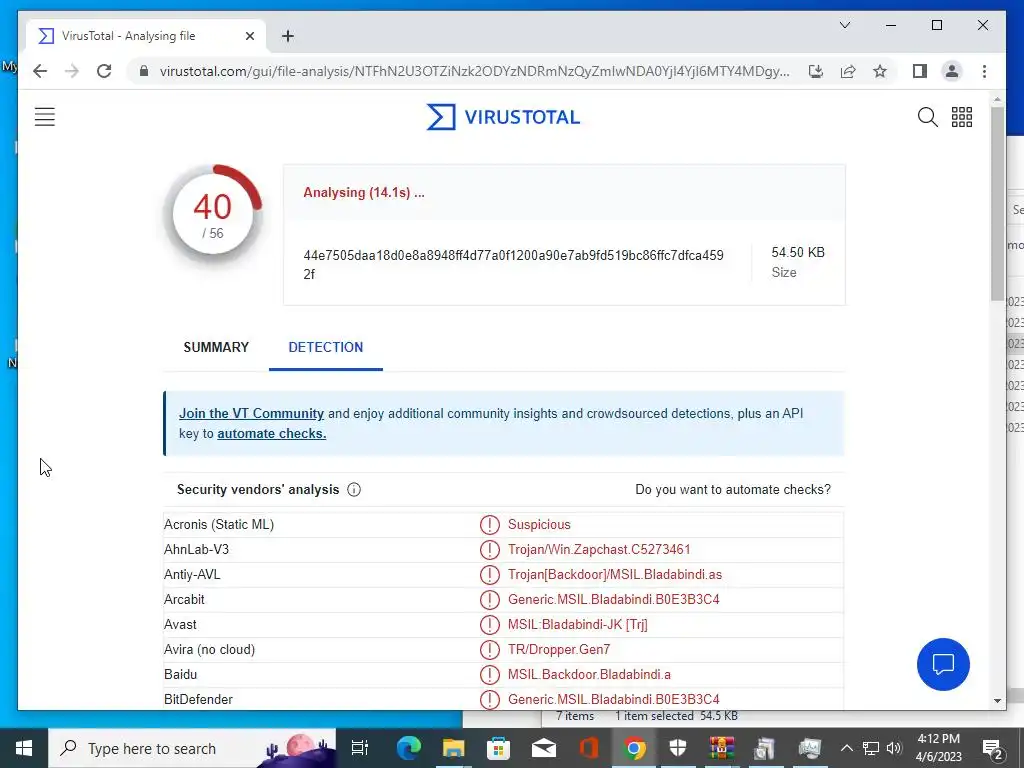
Task: Open Task View on the taskbar
Action: point(359,748)
